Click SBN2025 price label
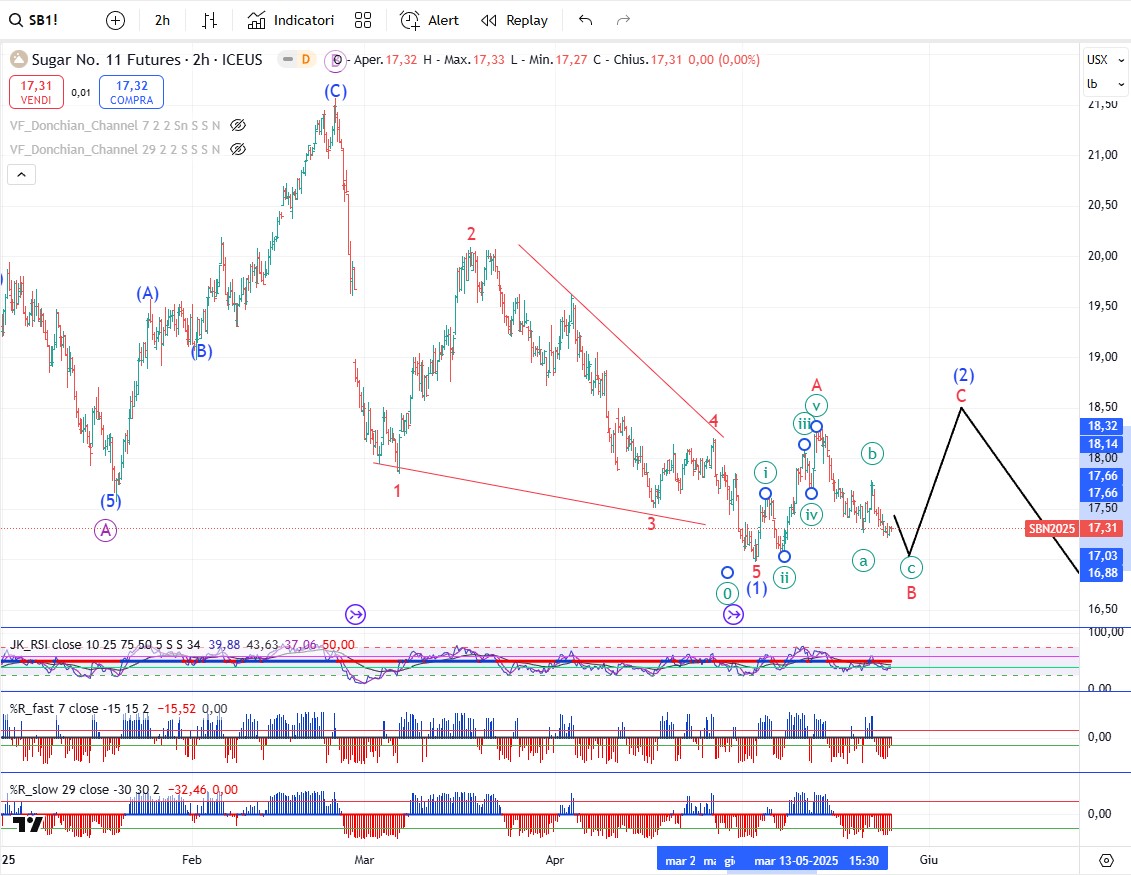 [1052, 528]
